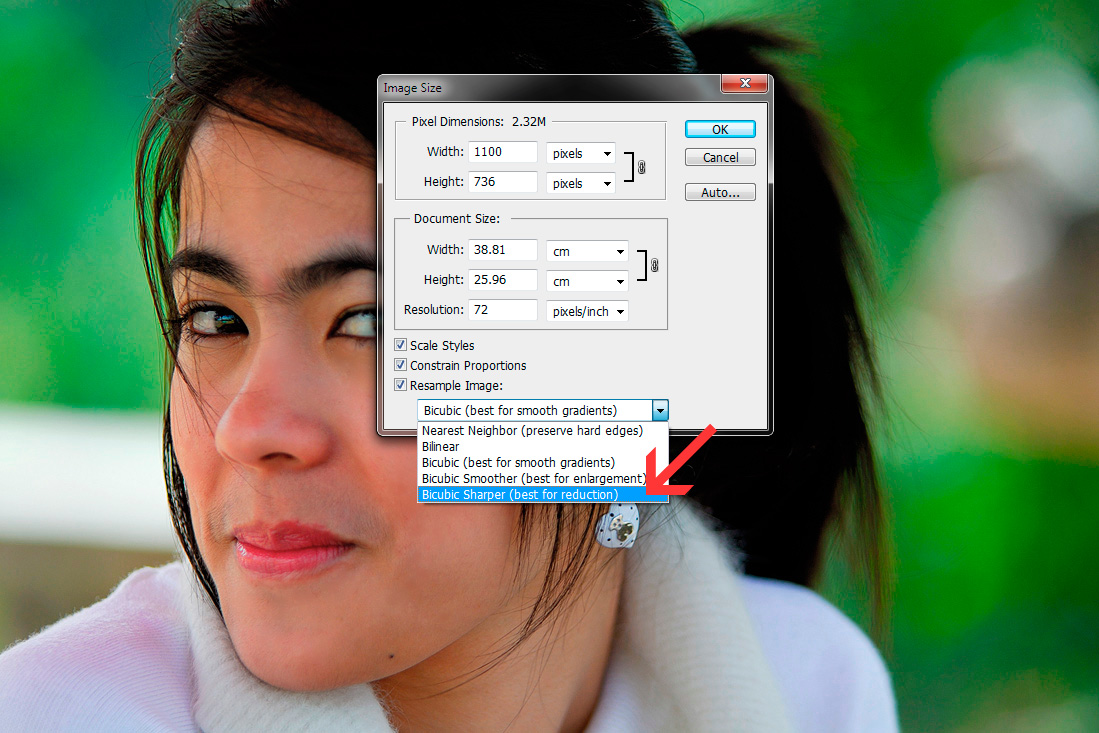The width and height of the screenshot is (1099, 733).
Task: Select Bicubic Sharper (best for reduction)
Action: tap(520, 495)
